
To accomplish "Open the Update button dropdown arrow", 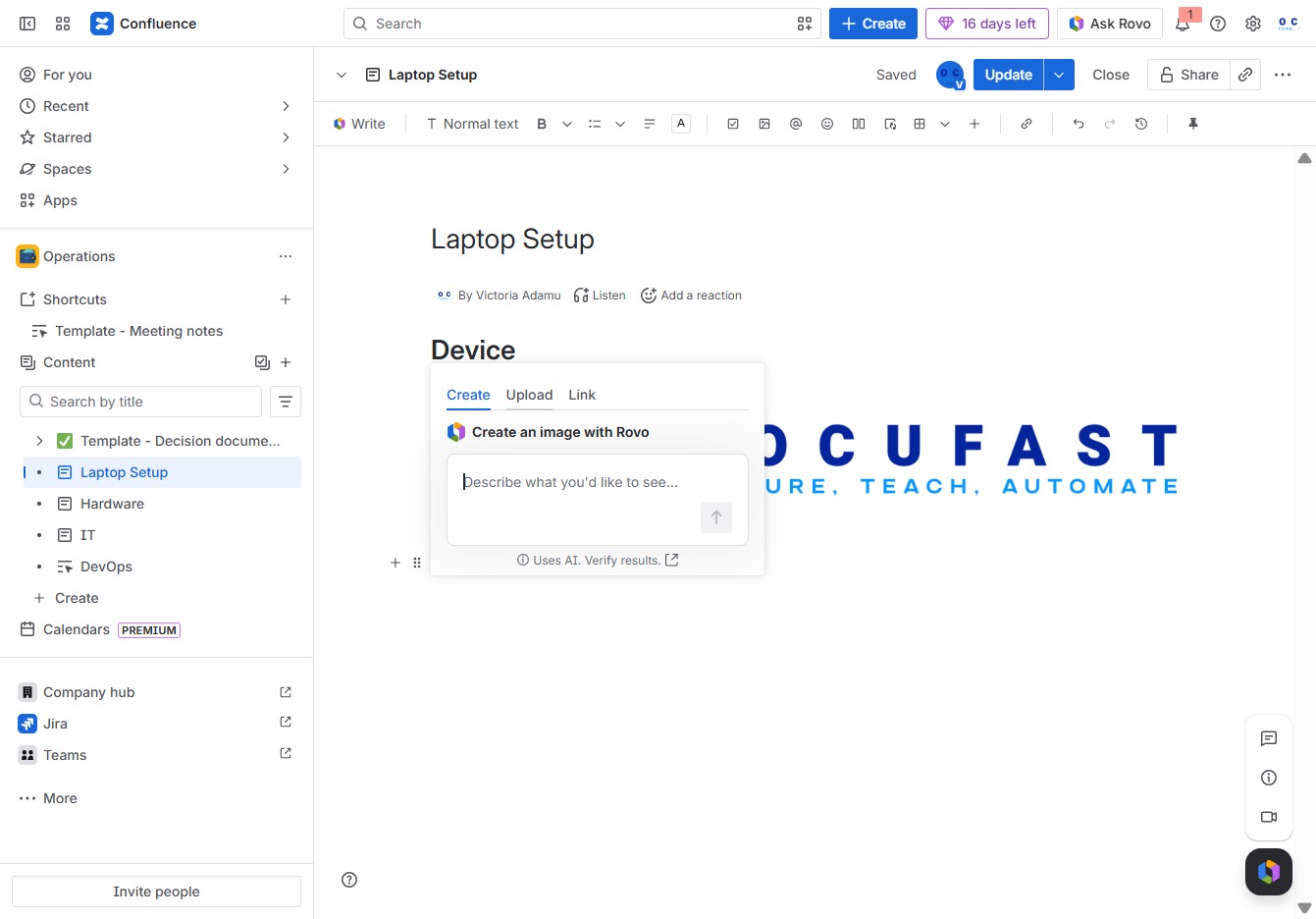I will 1059,75.
